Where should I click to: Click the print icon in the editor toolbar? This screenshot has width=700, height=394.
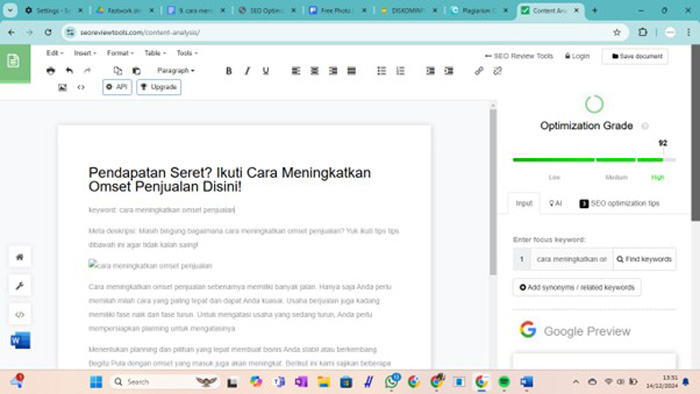pos(50,71)
